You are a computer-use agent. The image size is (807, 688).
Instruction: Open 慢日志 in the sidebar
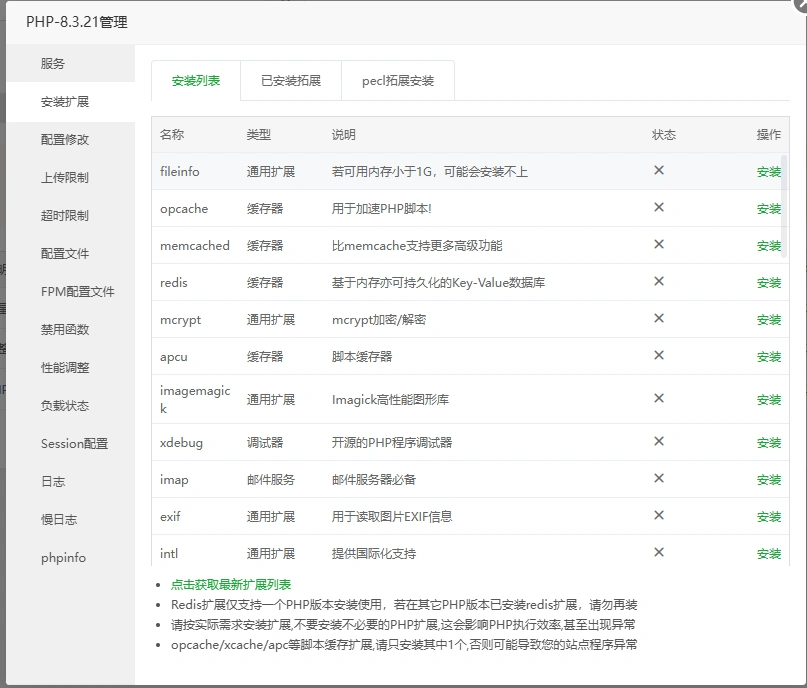point(71,520)
